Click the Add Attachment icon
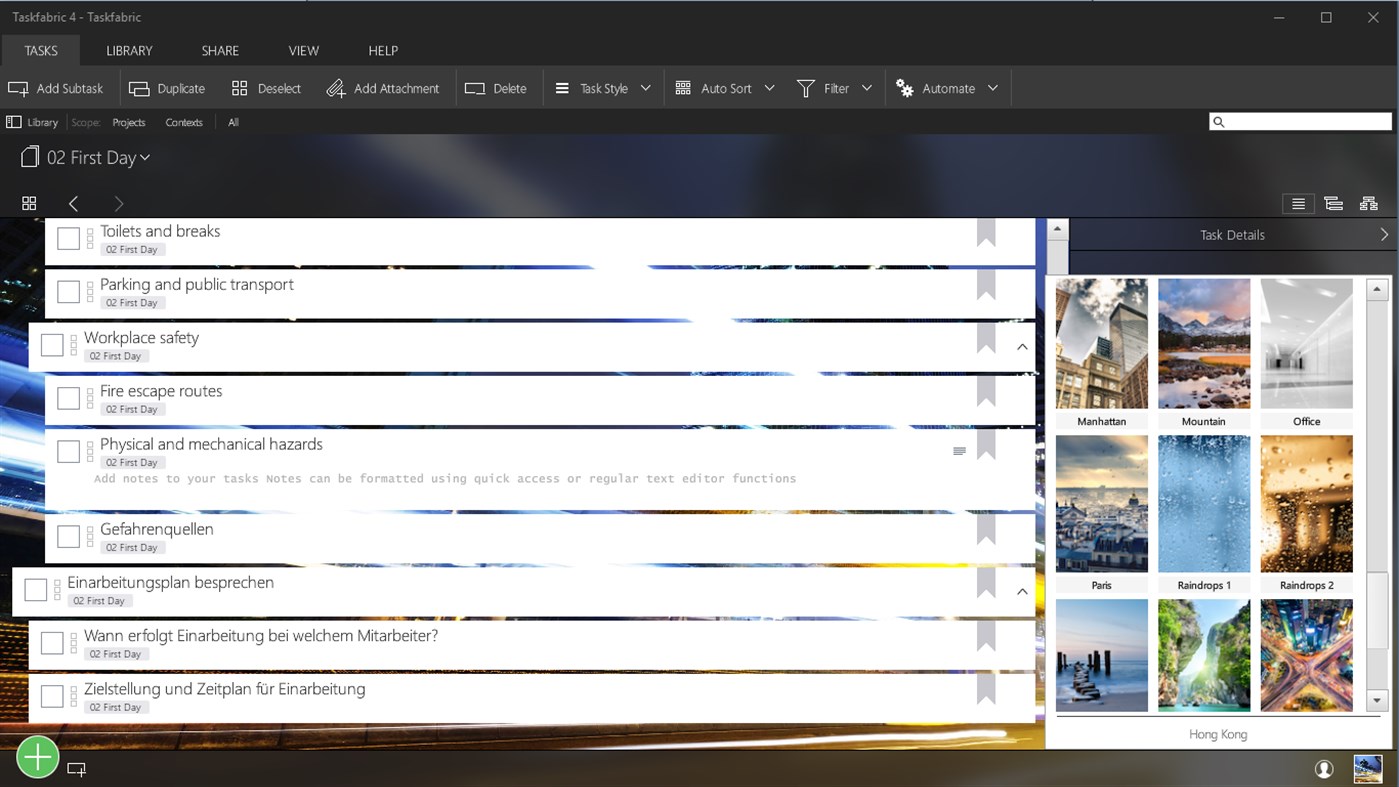 pos(334,88)
